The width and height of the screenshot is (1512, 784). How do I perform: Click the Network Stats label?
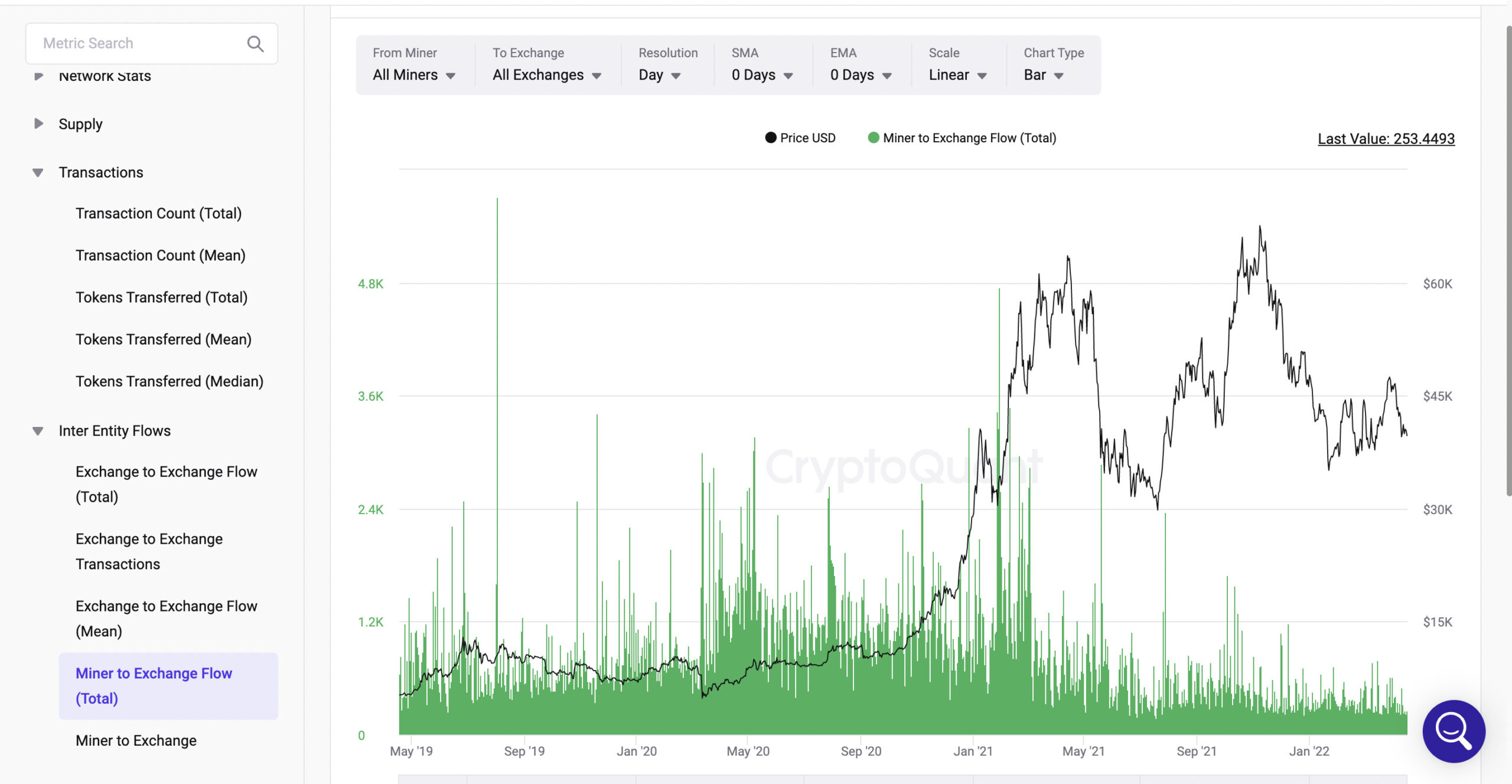[x=105, y=76]
